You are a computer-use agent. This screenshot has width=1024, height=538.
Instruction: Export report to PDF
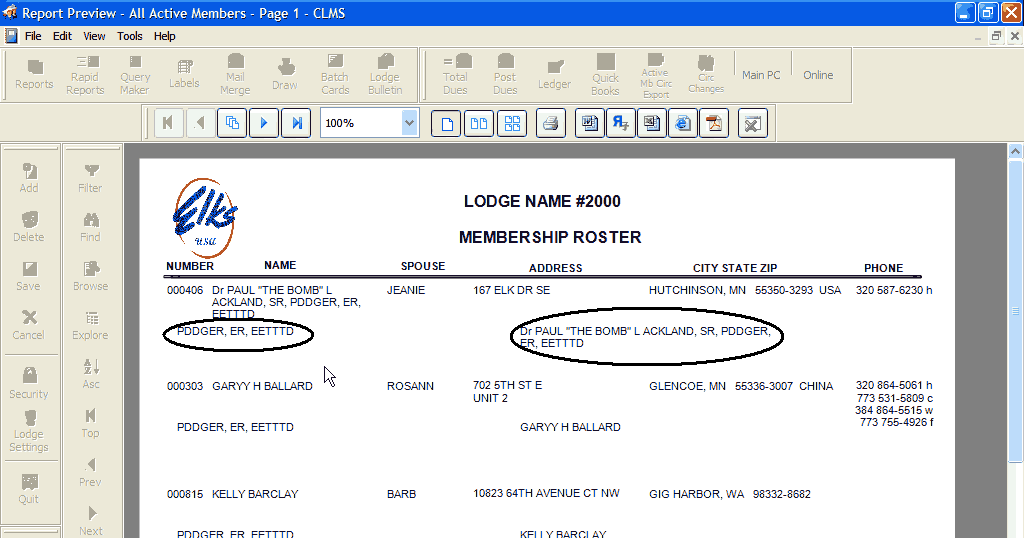714,123
